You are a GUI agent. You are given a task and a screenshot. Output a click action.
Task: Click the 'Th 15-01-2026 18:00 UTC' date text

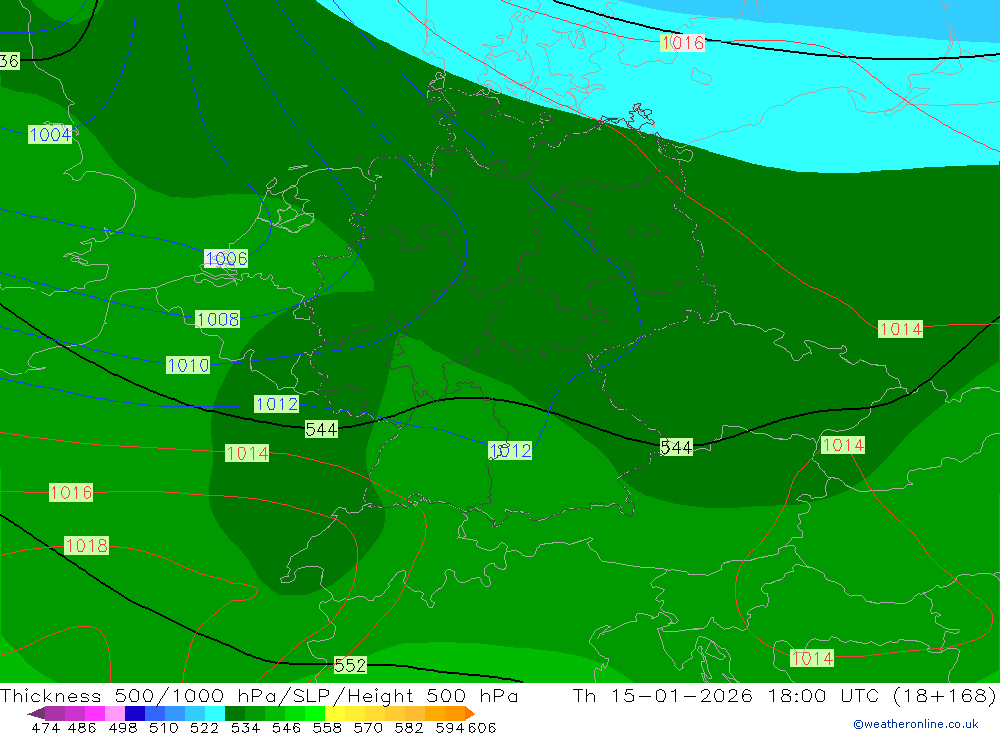(x=726, y=695)
